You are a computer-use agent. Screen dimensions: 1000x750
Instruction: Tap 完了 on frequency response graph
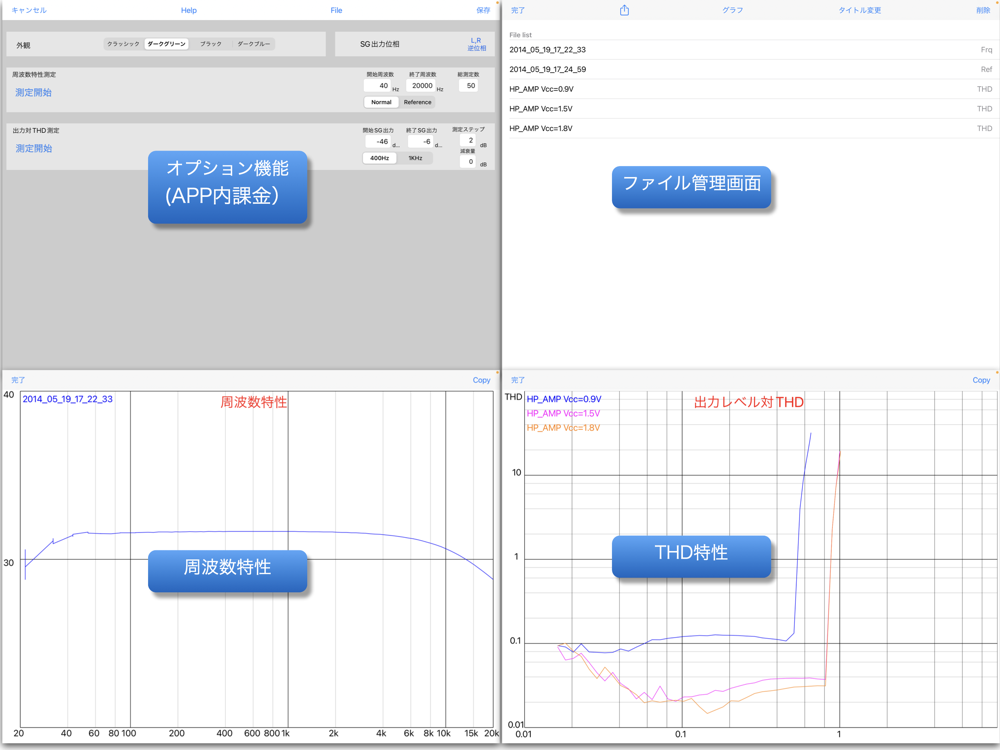coord(18,380)
